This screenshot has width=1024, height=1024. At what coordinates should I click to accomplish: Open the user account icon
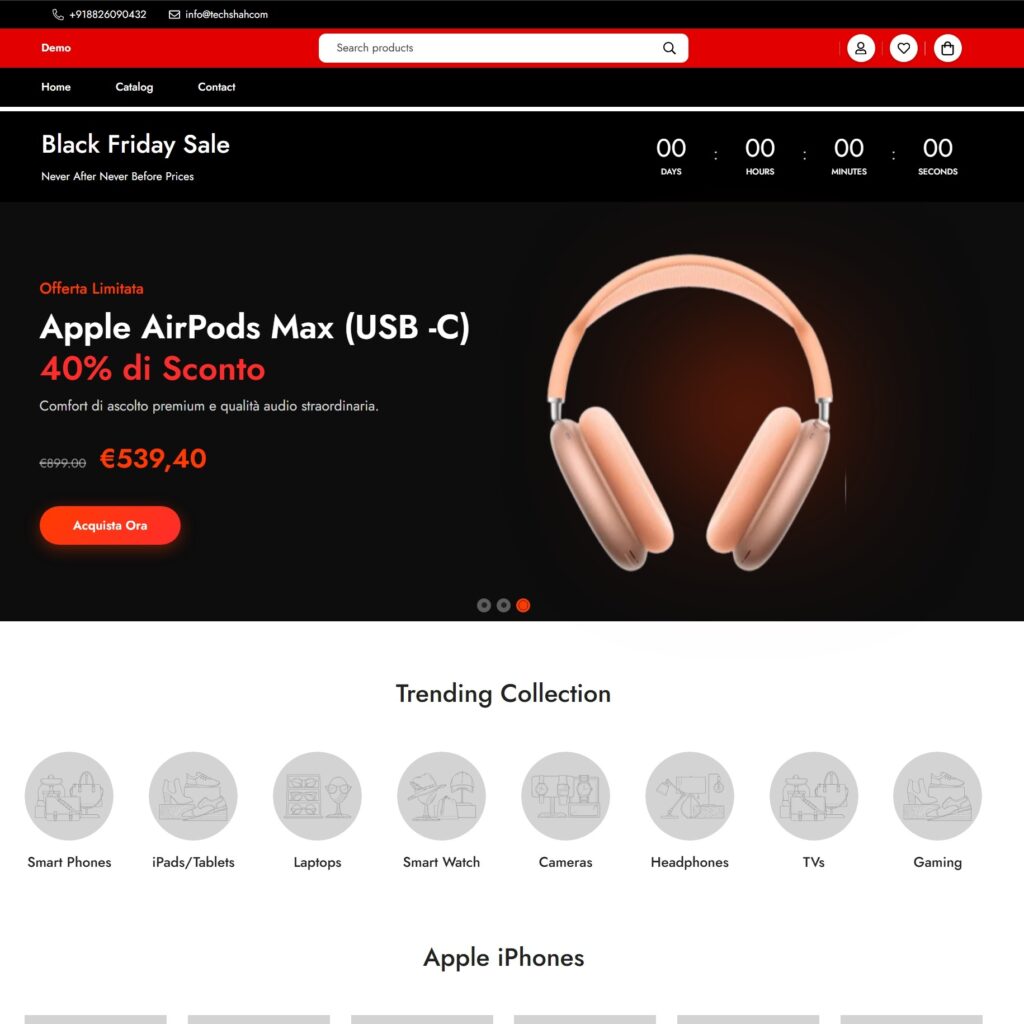[x=861, y=48]
